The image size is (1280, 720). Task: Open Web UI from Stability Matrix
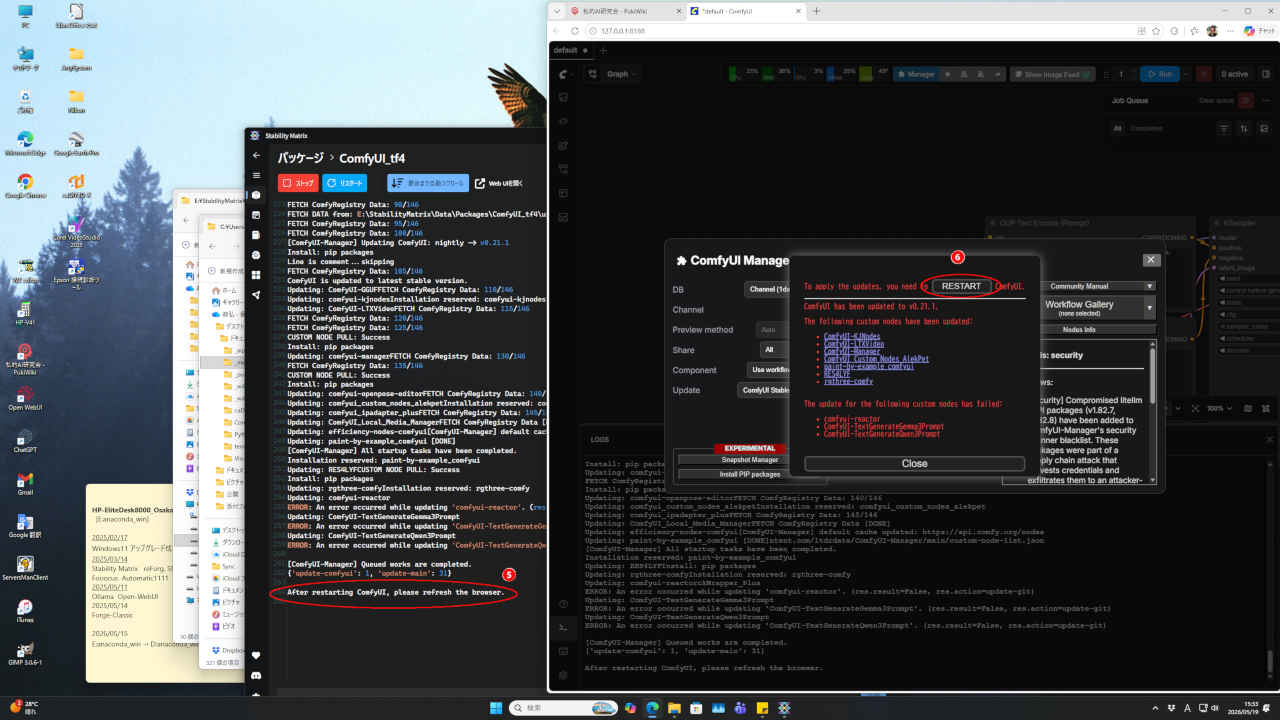(x=498, y=183)
